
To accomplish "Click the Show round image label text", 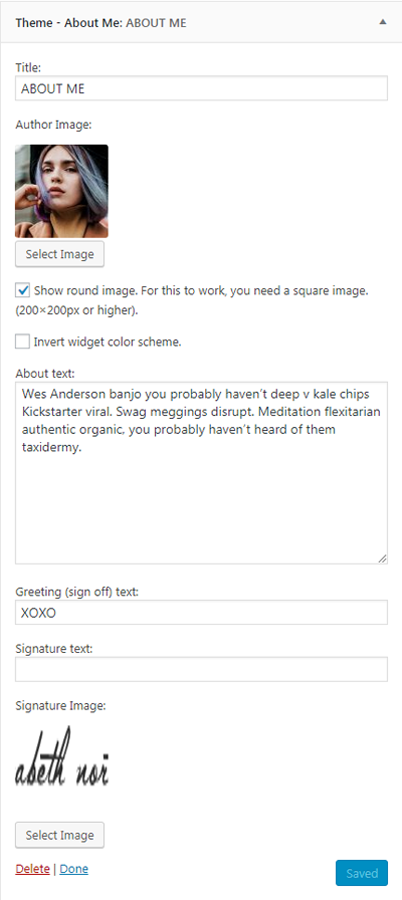I will [x=192, y=301].
